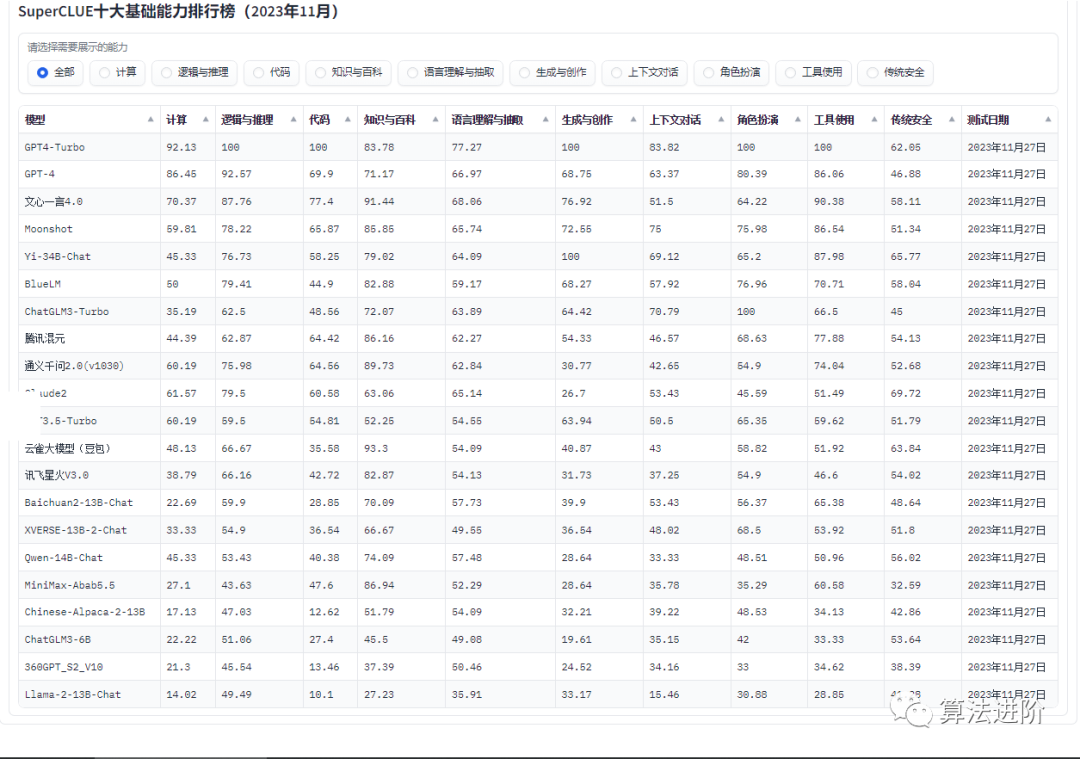The image size is (1080, 759).
Task: Sort by 逻辑与推理 column arrow
Action: pyautogui.click(x=293, y=120)
